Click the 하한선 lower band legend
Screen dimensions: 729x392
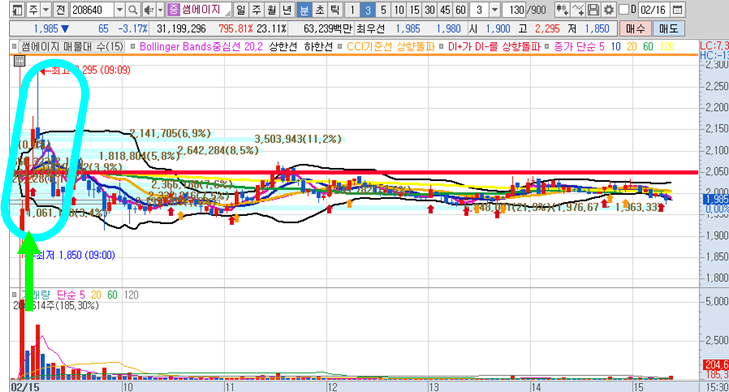click(318, 47)
